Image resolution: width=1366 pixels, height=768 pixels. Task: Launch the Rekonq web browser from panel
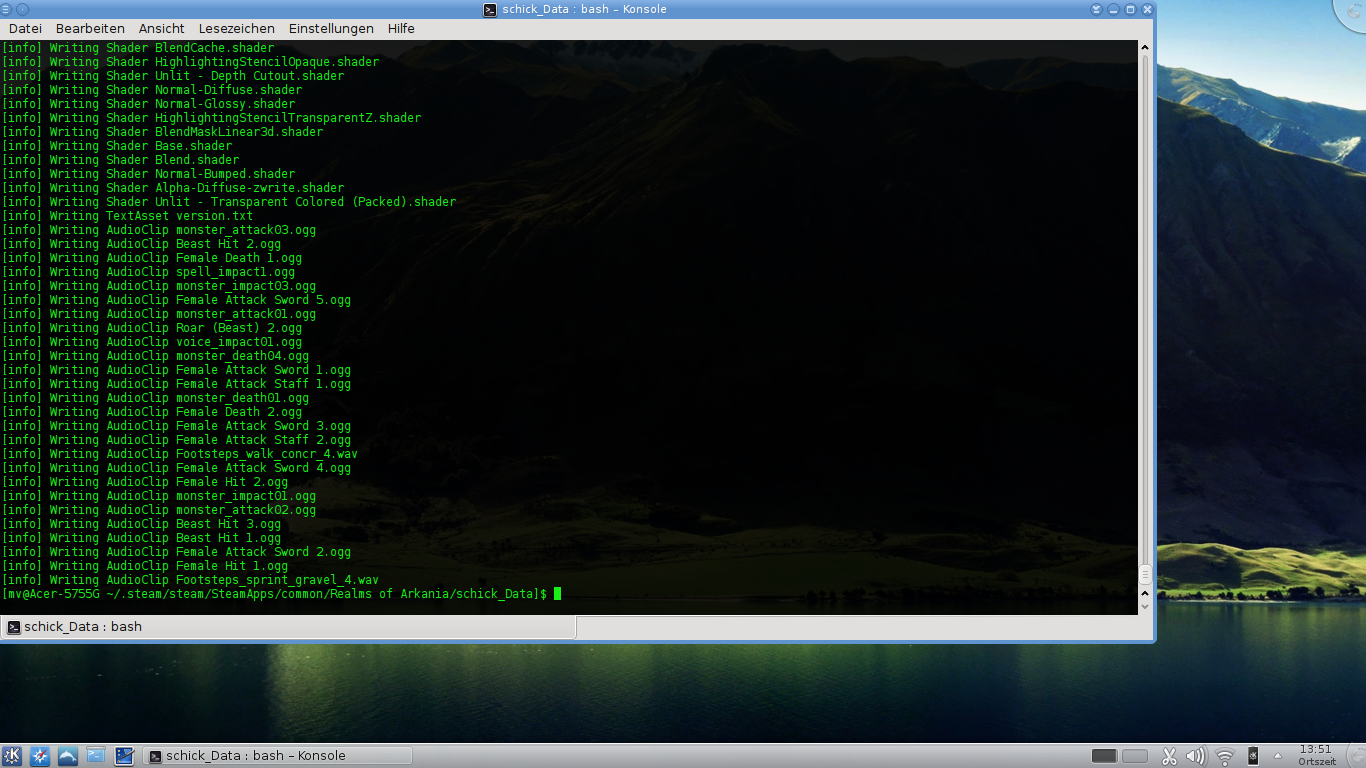(40, 756)
